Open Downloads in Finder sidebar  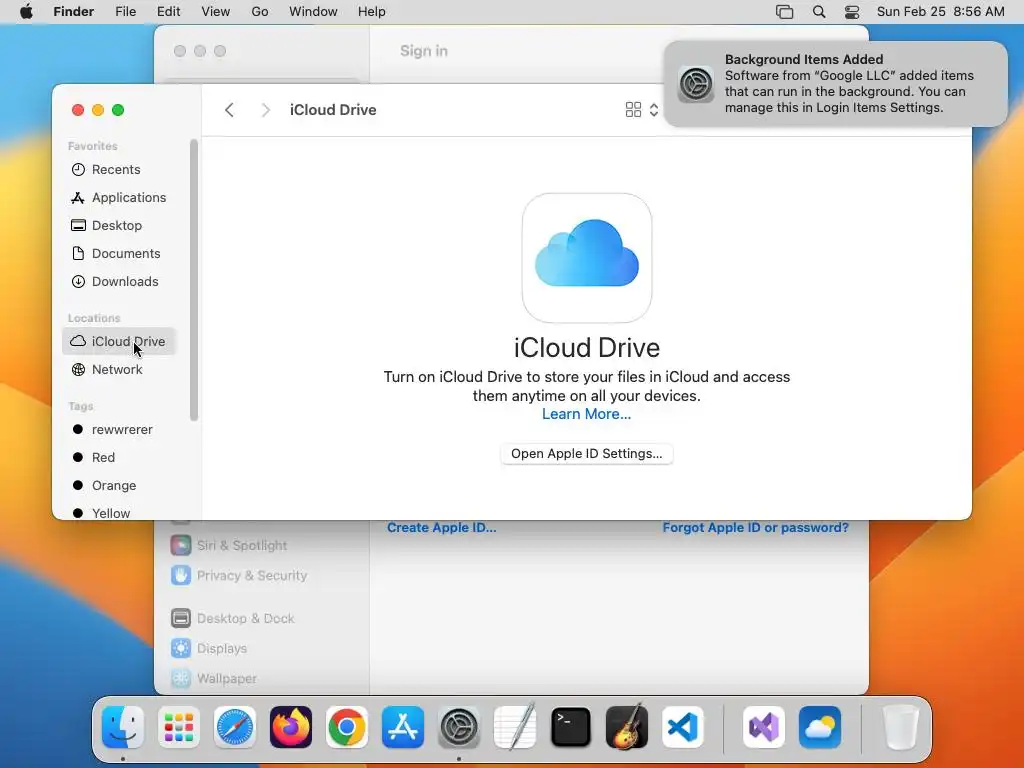coord(119,281)
